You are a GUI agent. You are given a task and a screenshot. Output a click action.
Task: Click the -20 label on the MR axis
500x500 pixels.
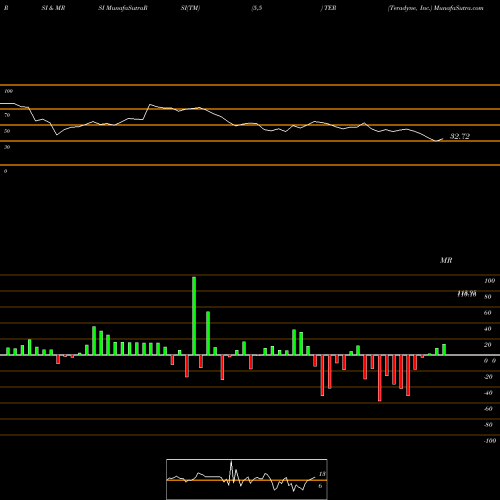click(x=488, y=377)
